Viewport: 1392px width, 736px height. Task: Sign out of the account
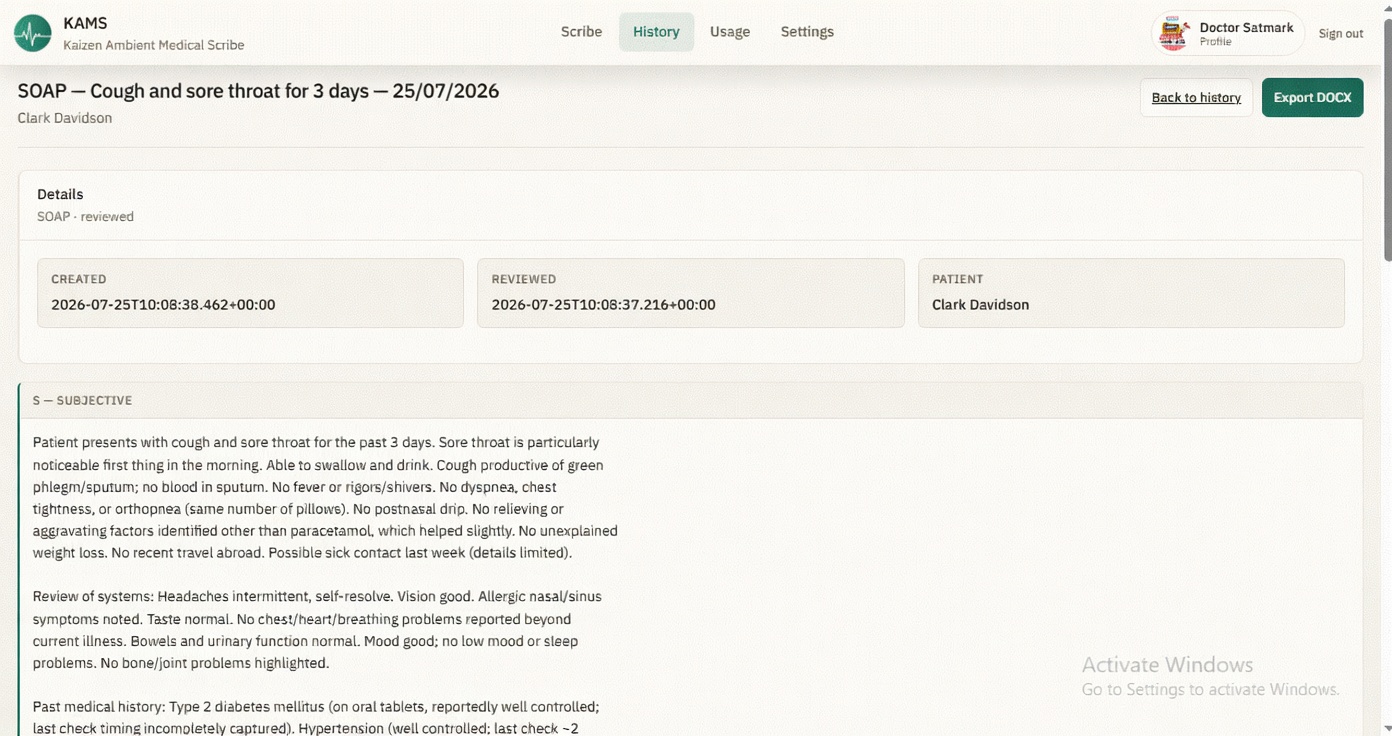(1340, 34)
